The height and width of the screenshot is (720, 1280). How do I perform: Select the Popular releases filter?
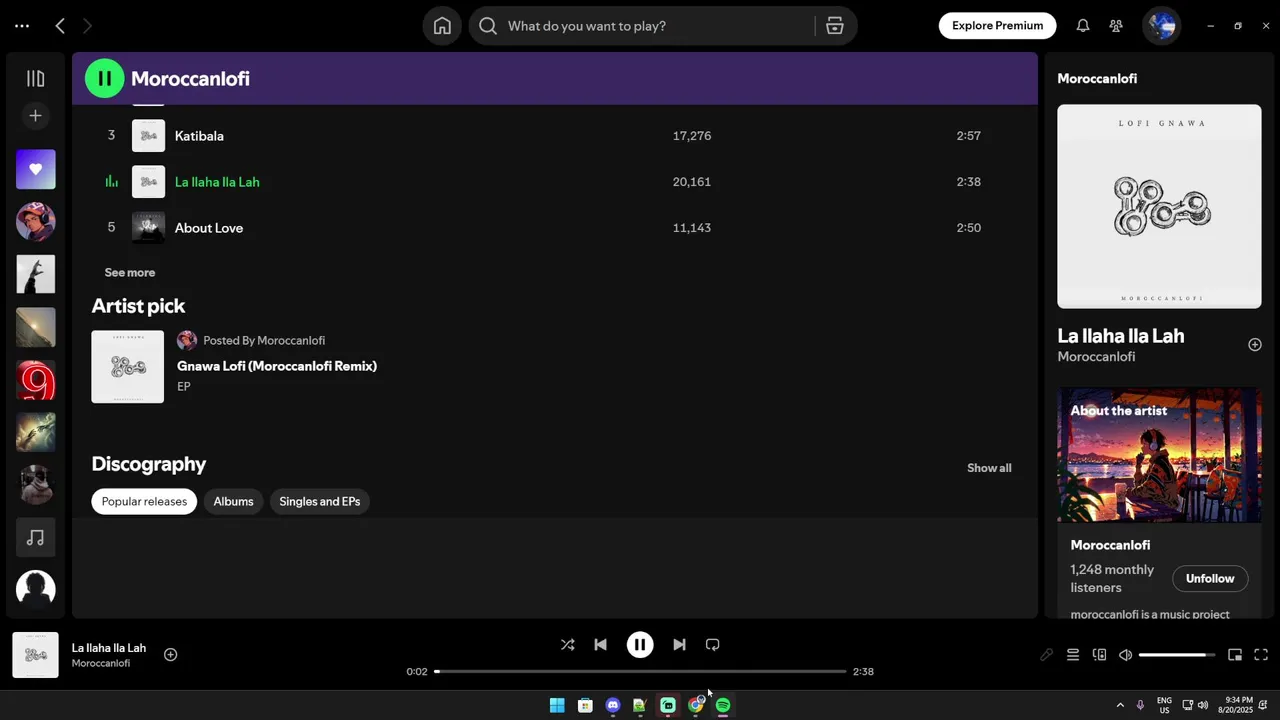[144, 501]
